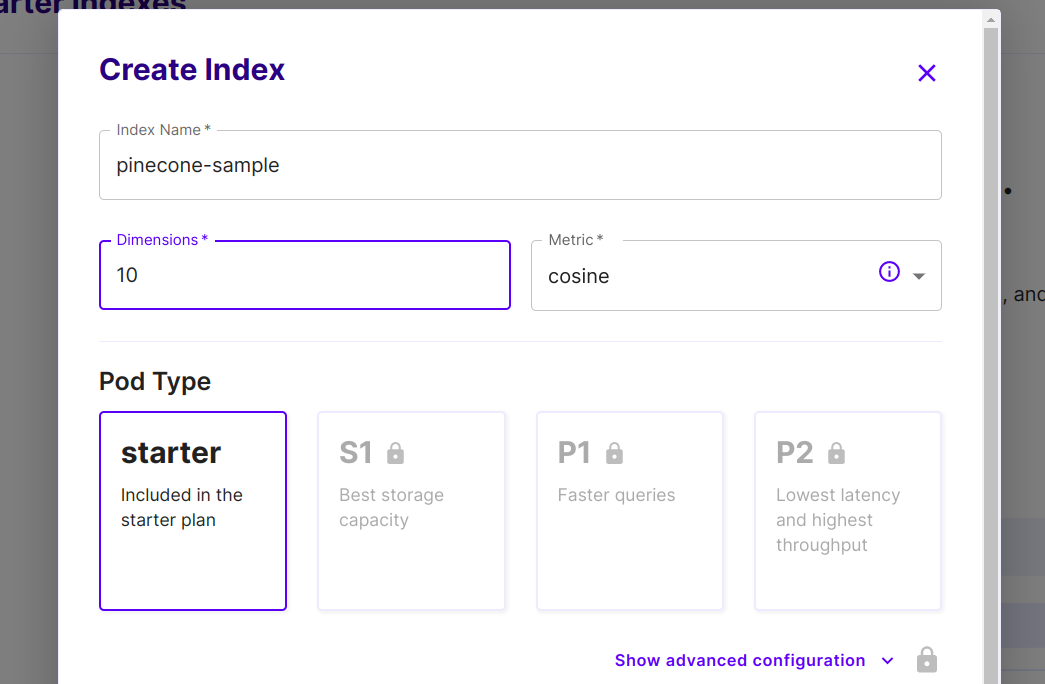Select the S1 pod type card

tap(411, 511)
